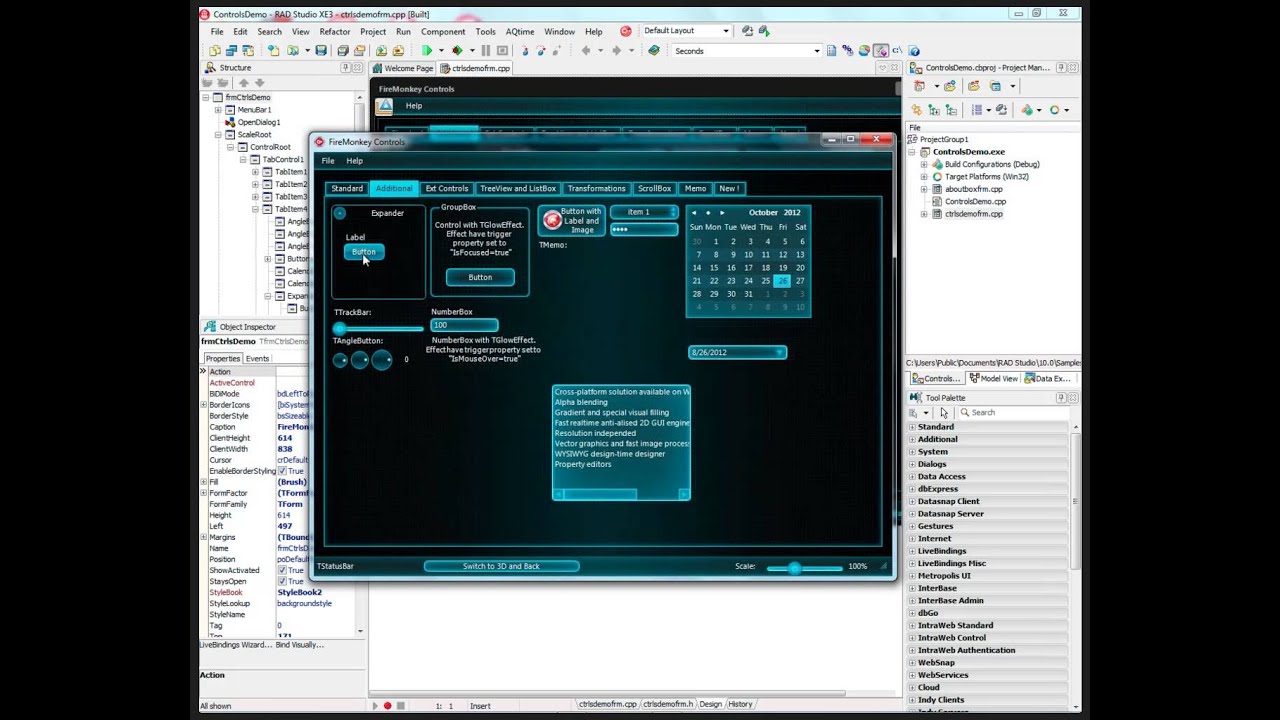Click Button inside the GroupBox

click(480, 277)
